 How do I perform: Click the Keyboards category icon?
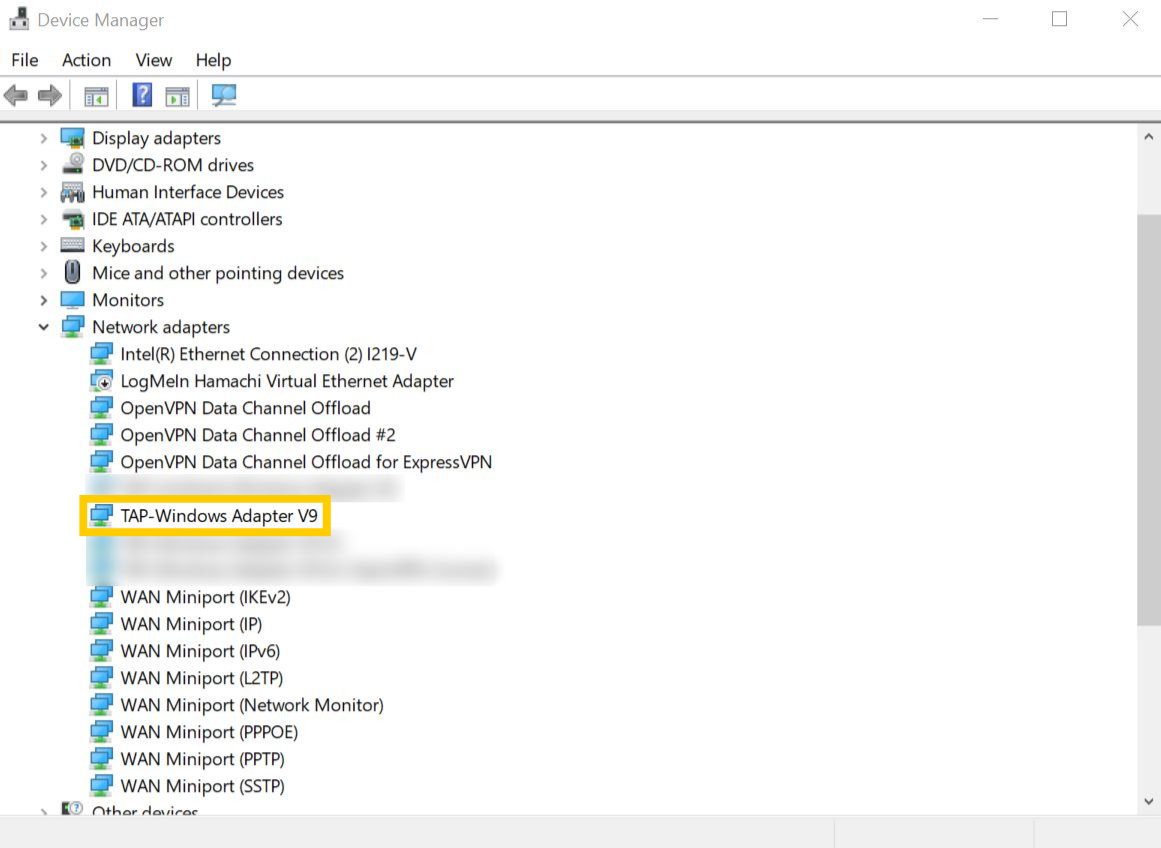73,245
